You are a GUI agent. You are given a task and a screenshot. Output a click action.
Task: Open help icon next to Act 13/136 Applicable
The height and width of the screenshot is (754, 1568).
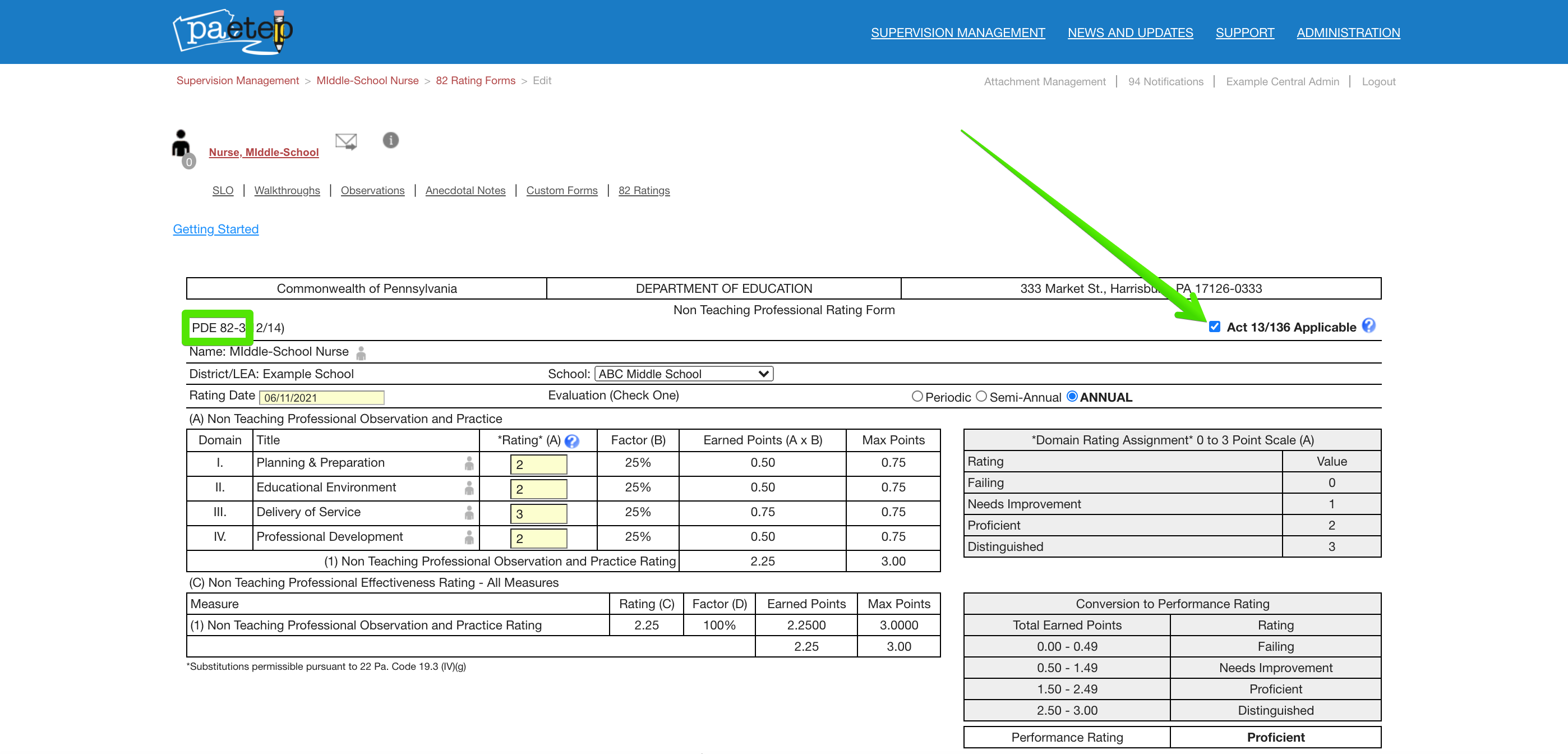1368,326
